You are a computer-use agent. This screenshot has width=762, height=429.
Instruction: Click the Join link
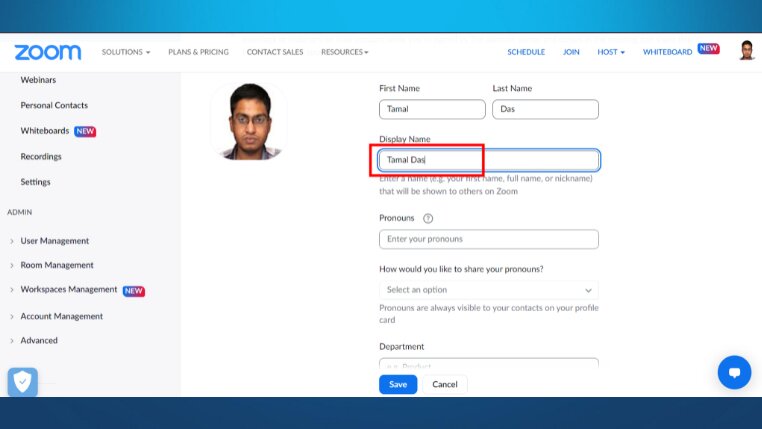pyautogui.click(x=571, y=52)
